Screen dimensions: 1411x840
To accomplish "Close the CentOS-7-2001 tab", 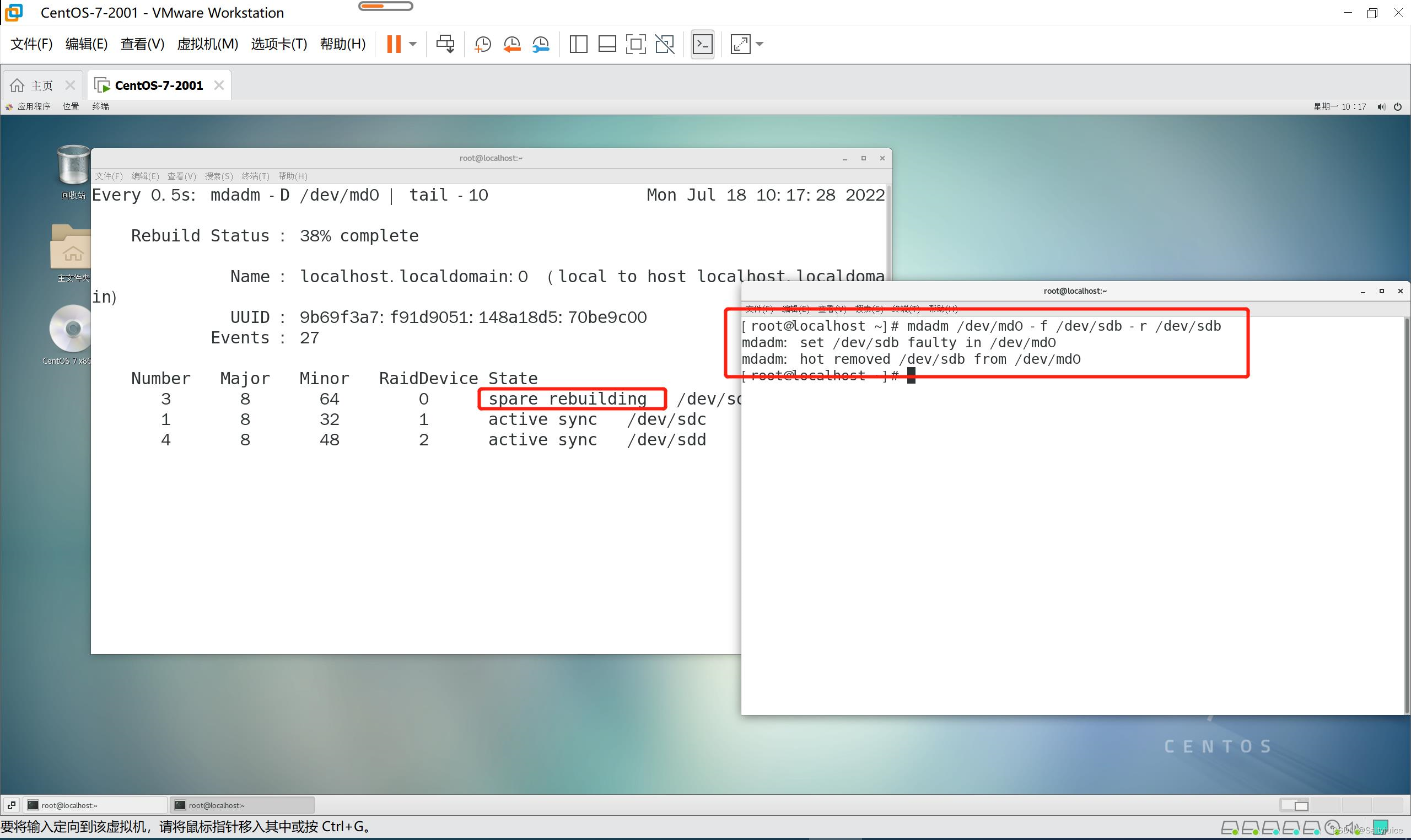I will 219,85.
